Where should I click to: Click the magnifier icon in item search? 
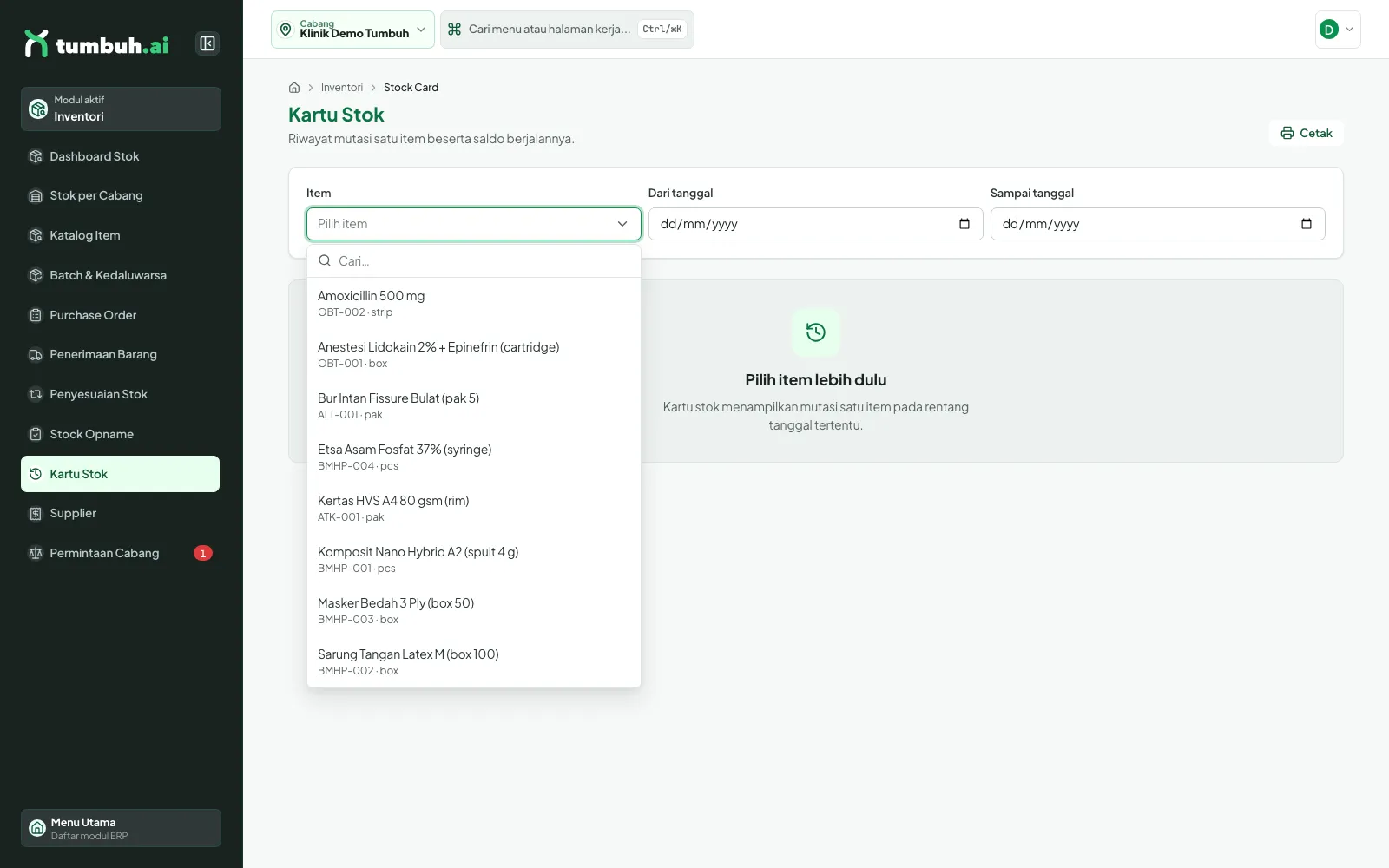click(325, 260)
